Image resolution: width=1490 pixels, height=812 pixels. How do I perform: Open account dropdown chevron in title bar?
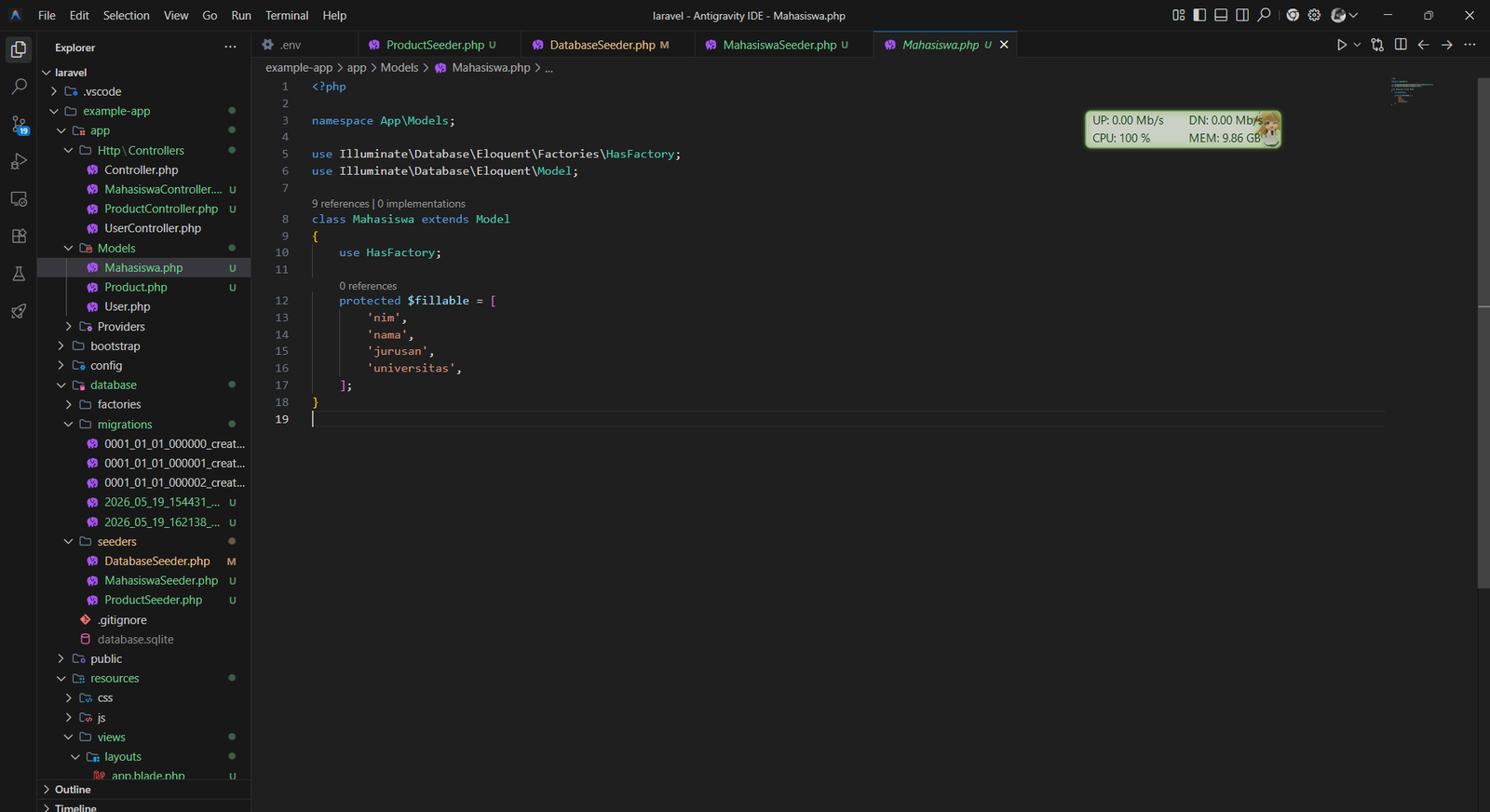click(x=1353, y=15)
